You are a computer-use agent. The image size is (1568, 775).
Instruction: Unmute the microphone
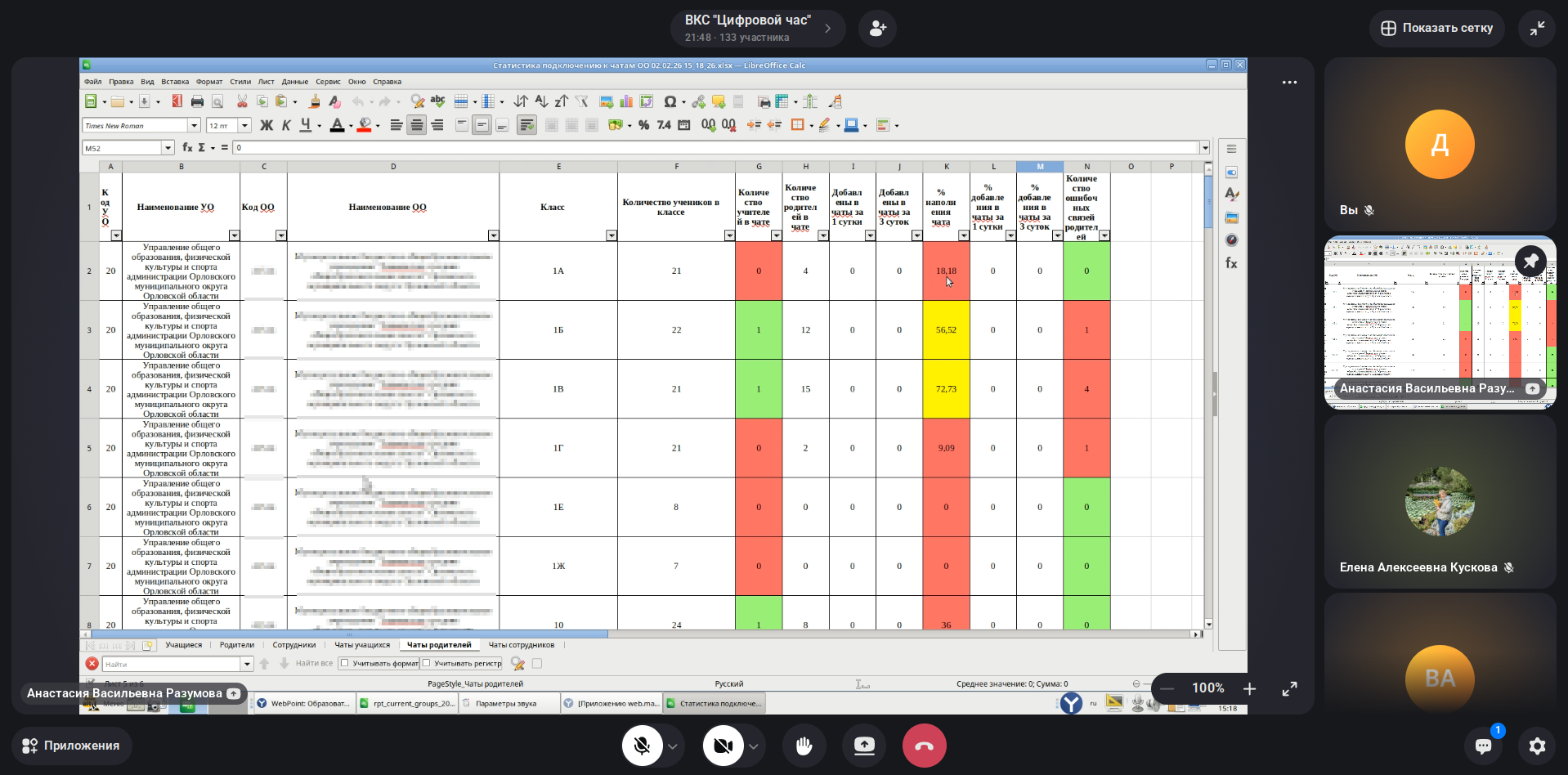coord(642,746)
